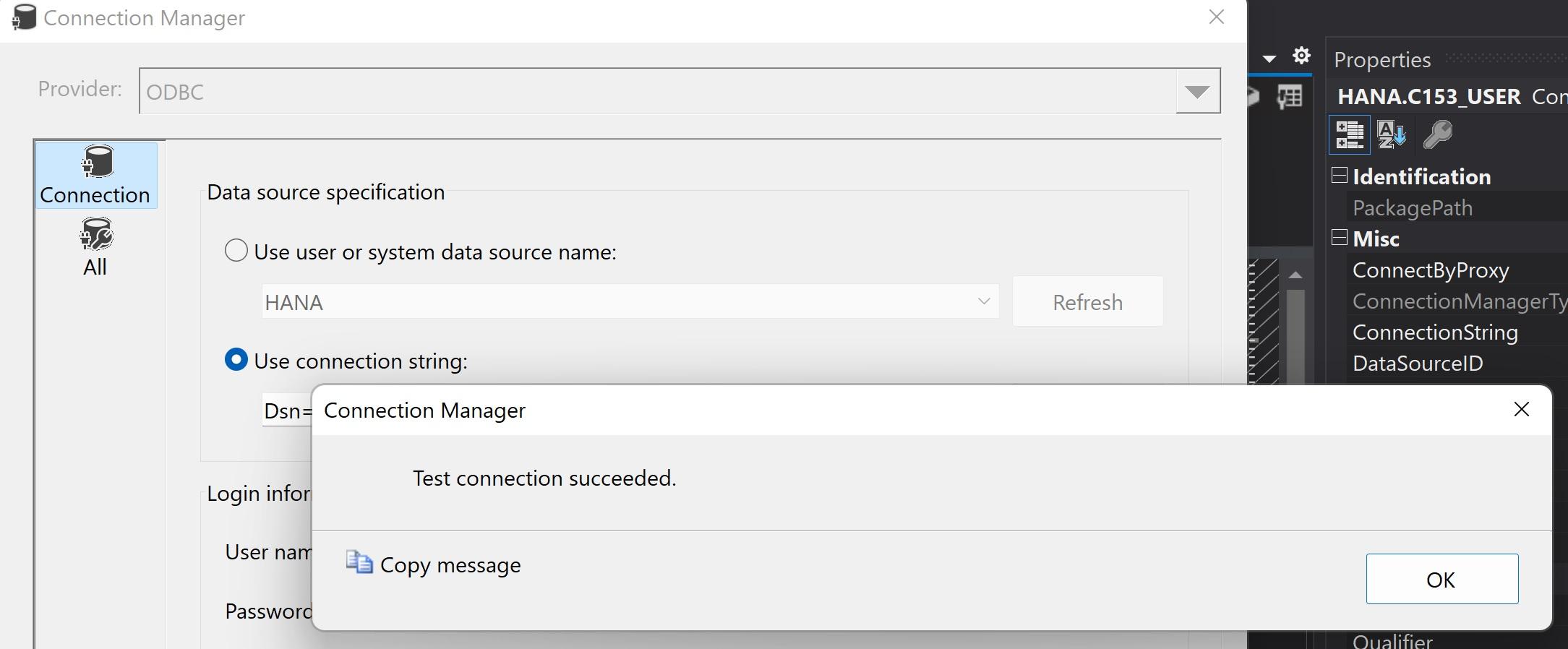Click the Refresh button

[1087, 301]
